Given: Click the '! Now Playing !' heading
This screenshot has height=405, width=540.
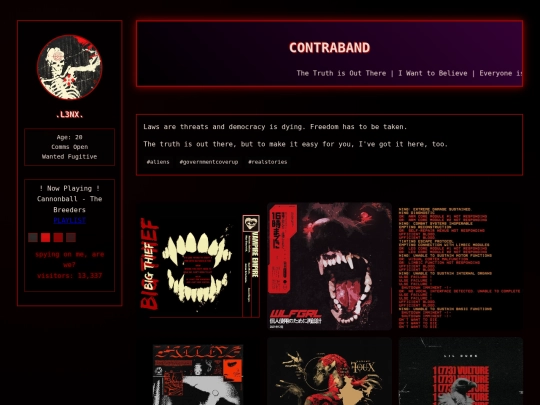Looking at the screenshot, I should 70,188.
